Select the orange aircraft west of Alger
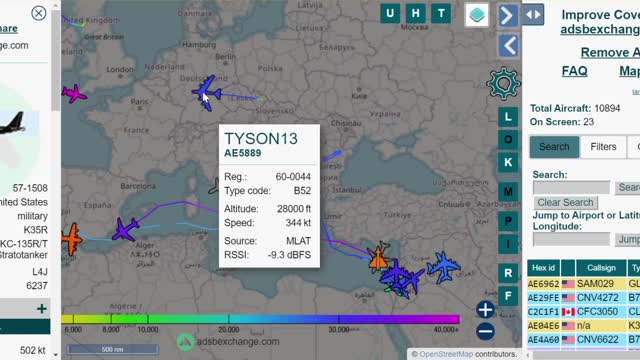The image size is (640, 360). coord(72,239)
